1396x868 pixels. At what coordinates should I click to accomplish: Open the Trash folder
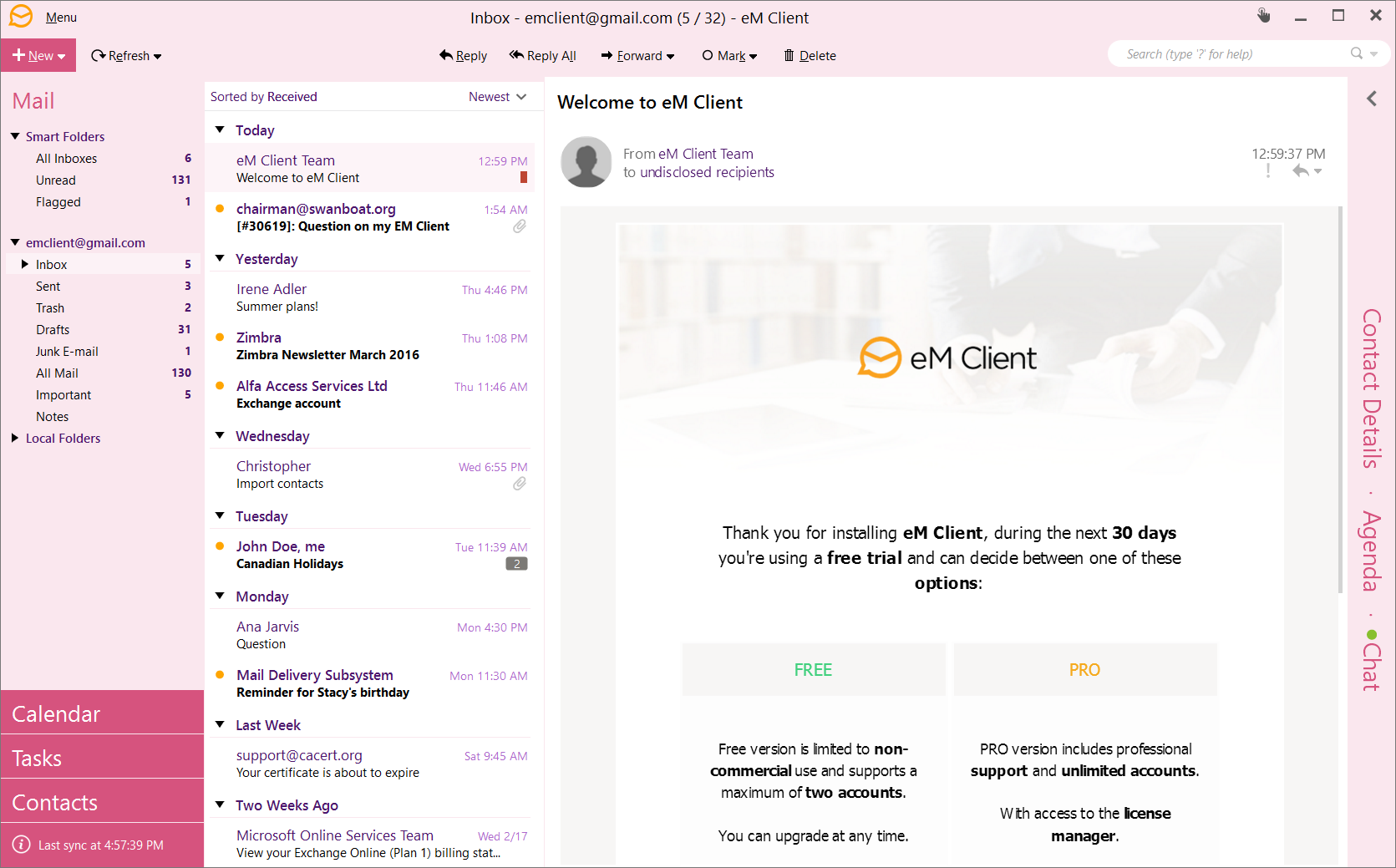tap(103, 308)
